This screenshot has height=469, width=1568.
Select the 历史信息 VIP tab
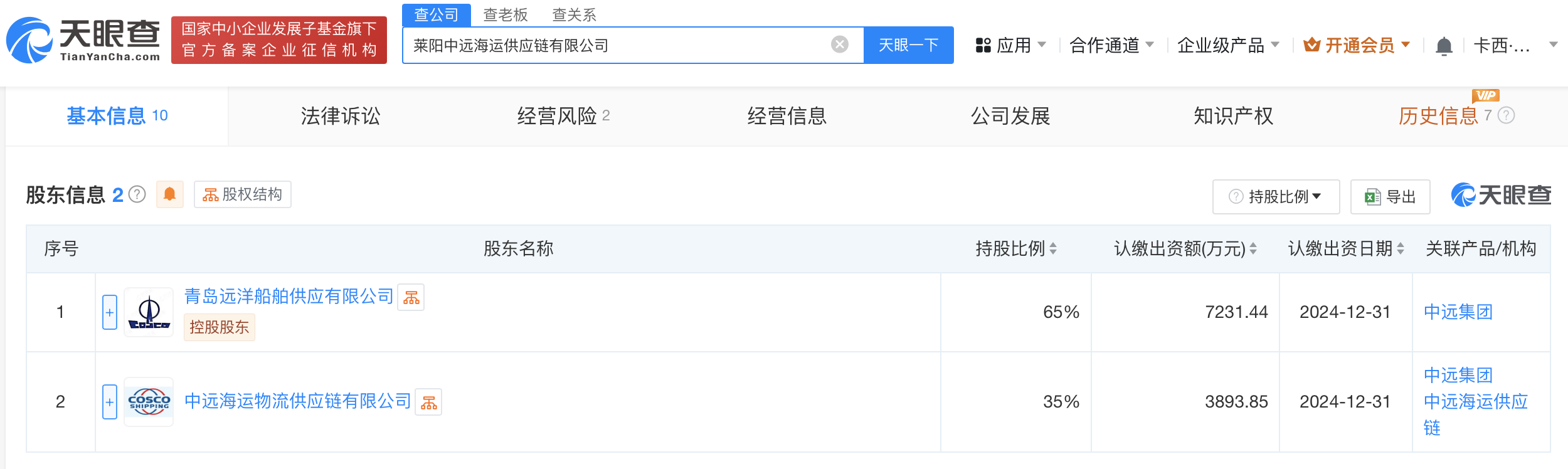pos(1445,116)
